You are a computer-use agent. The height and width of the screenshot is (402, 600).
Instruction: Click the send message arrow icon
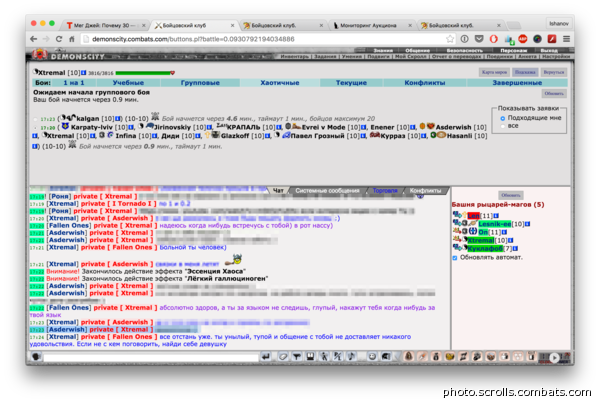click(266, 356)
